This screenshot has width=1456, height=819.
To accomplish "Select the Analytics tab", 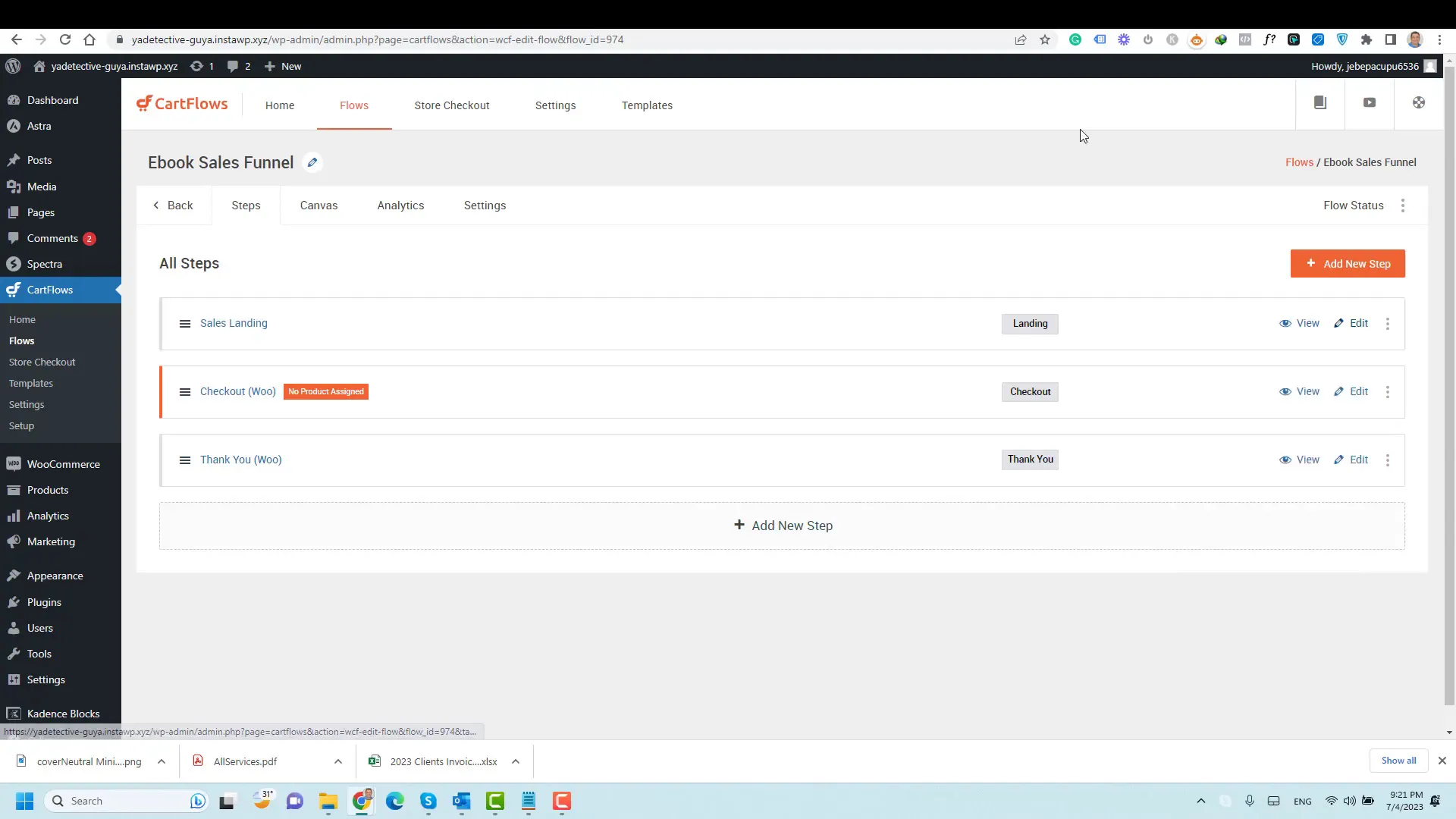I will (401, 205).
